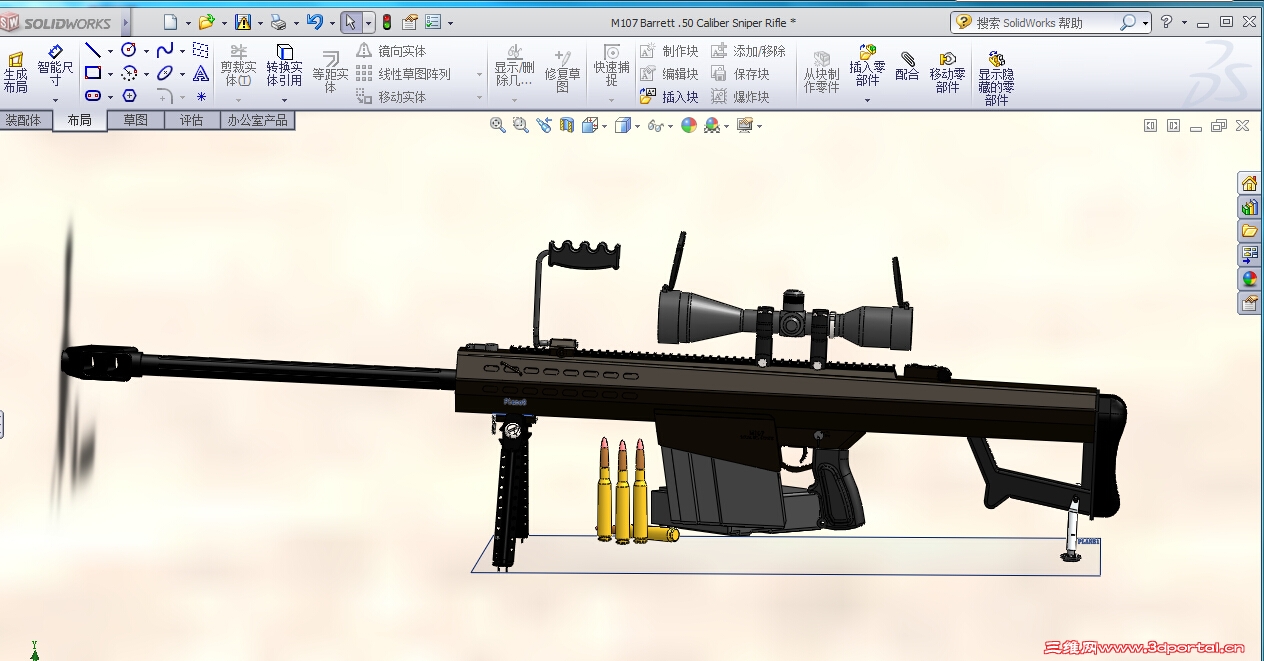The image size is (1264, 661).
Task: Open the home Resources pane tab
Action: pos(1249,183)
